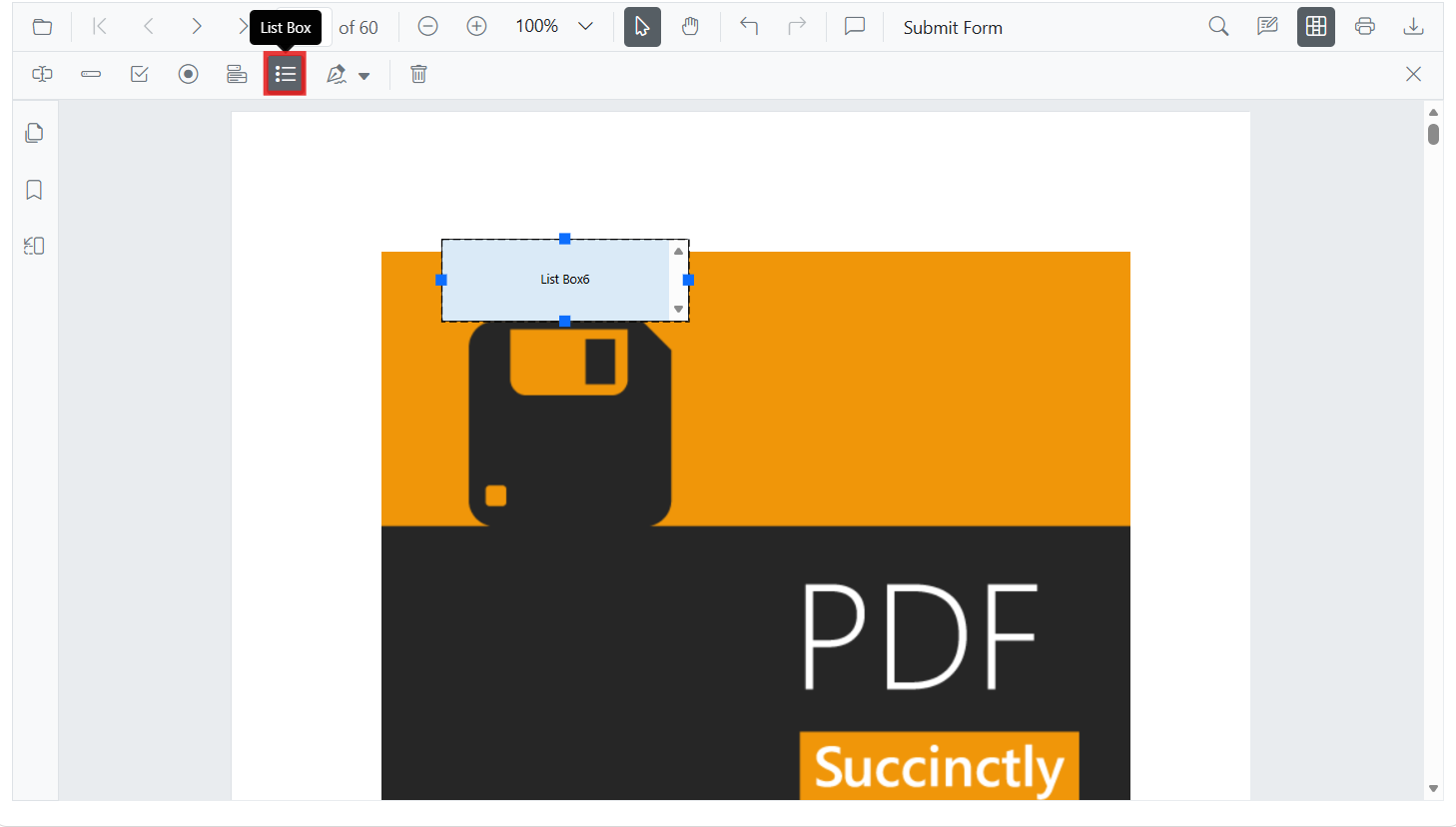Go to the next page
This screenshot has width=1456, height=827.
point(197,27)
